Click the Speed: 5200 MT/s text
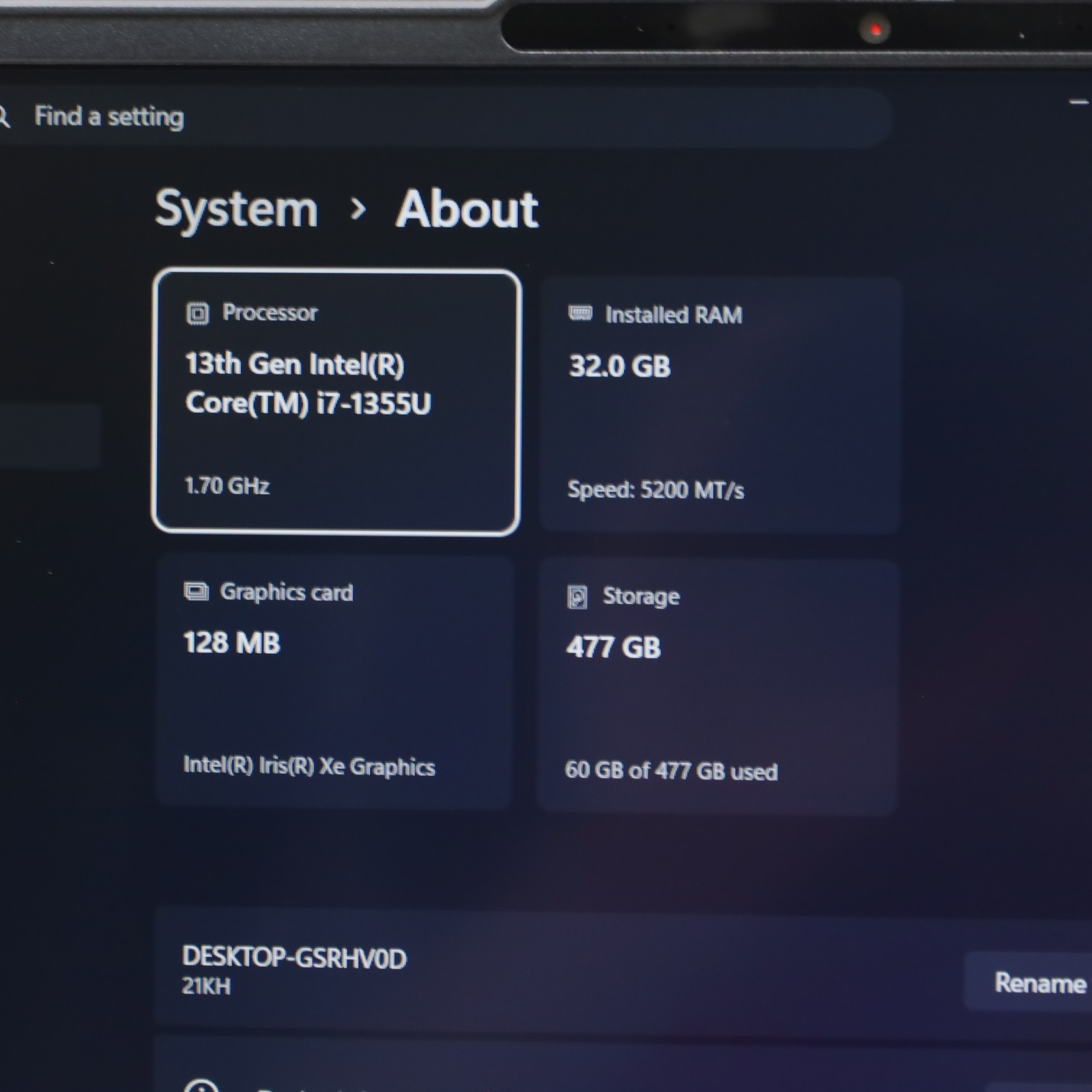1092x1092 pixels. tap(655, 489)
